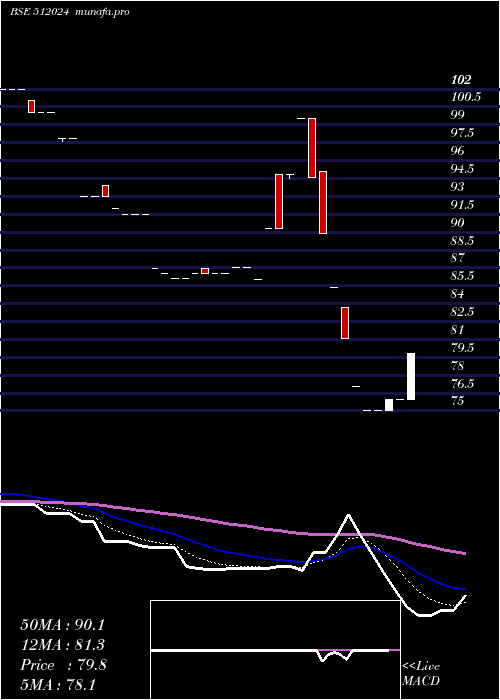Select the 88.5 price axis label

[x=462, y=240]
